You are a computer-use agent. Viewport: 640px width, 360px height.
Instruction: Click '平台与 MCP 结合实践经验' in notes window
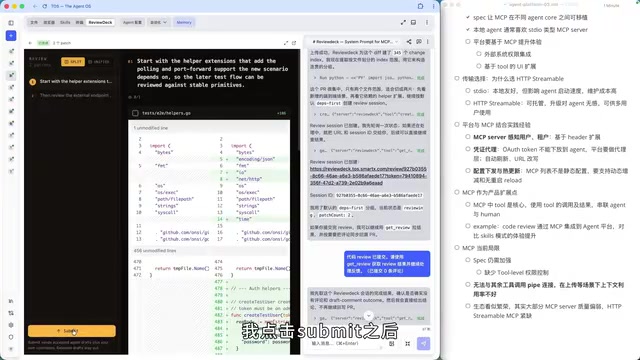pos(496,125)
